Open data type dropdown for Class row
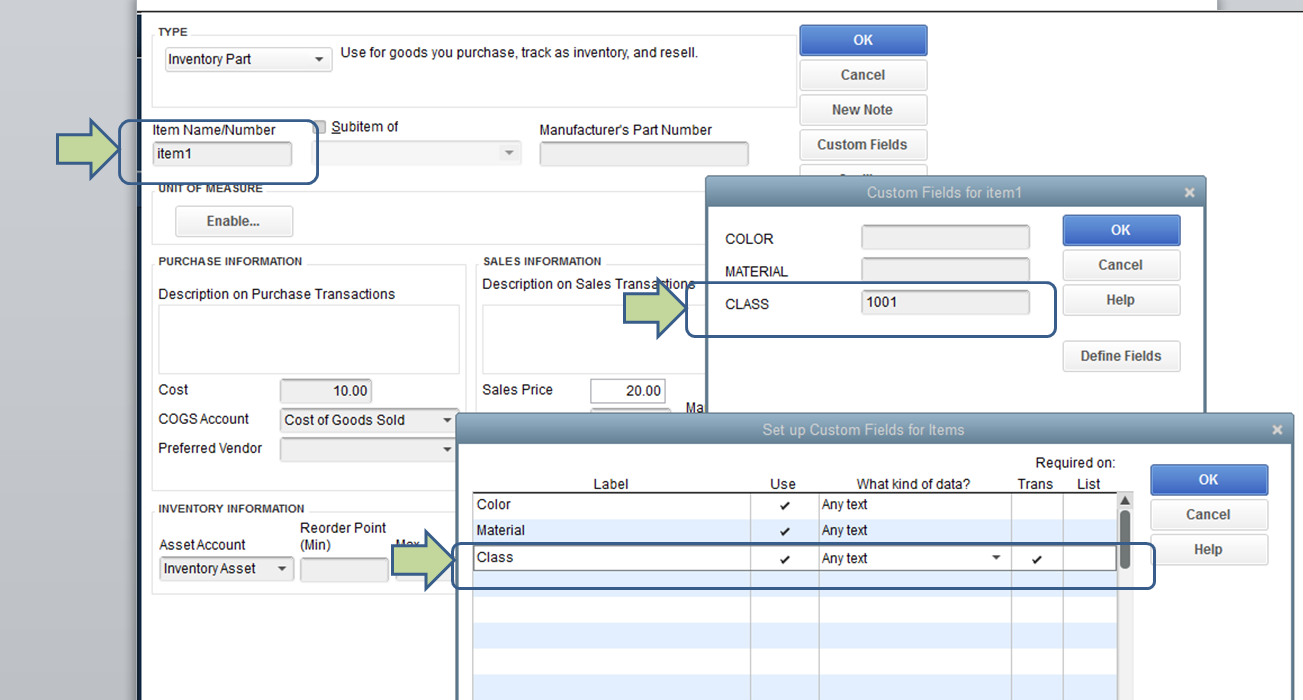1303x700 pixels. (x=996, y=558)
